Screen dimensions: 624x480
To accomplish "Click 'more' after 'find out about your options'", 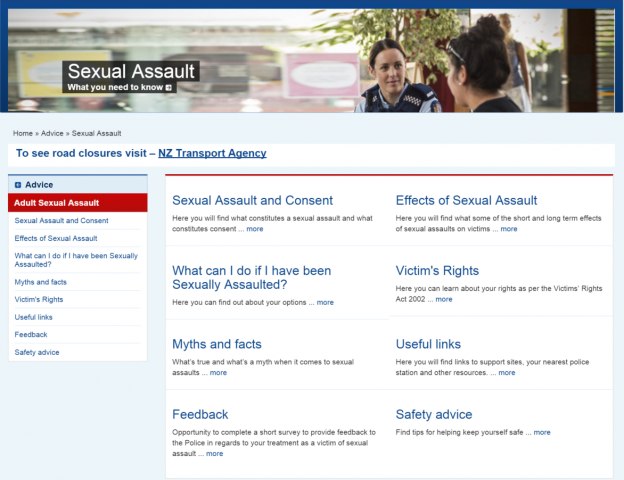I will (325, 302).
